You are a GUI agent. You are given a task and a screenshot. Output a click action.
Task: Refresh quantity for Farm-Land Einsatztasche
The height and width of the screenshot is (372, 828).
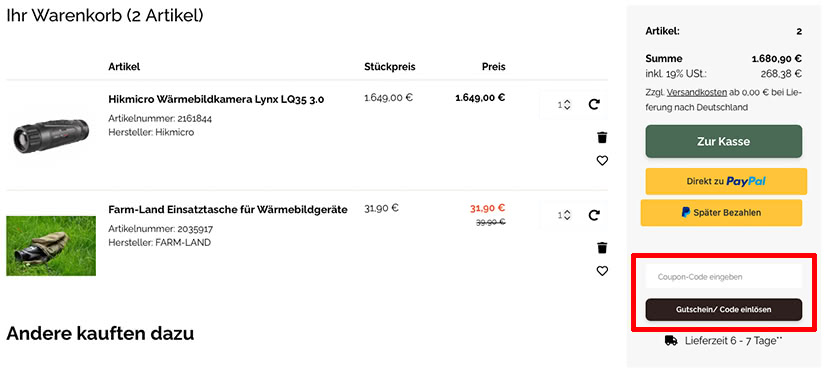[594, 215]
